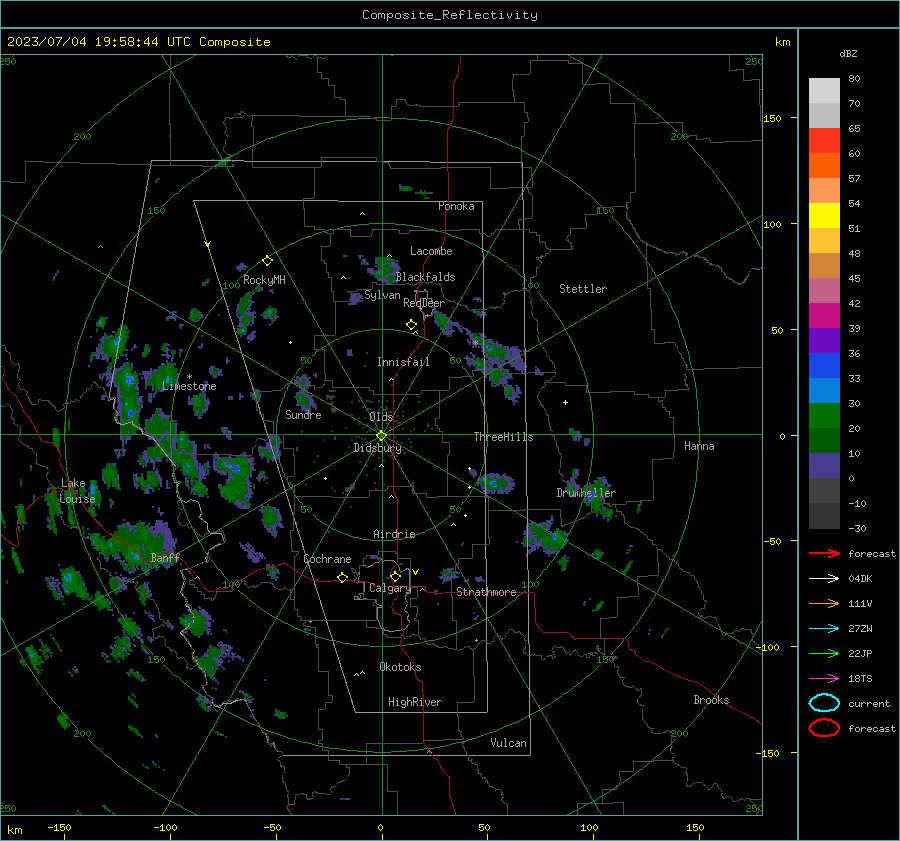The width and height of the screenshot is (900, 841).
Task: Click the green 22JP arrow icon
Action: (824, 653)
